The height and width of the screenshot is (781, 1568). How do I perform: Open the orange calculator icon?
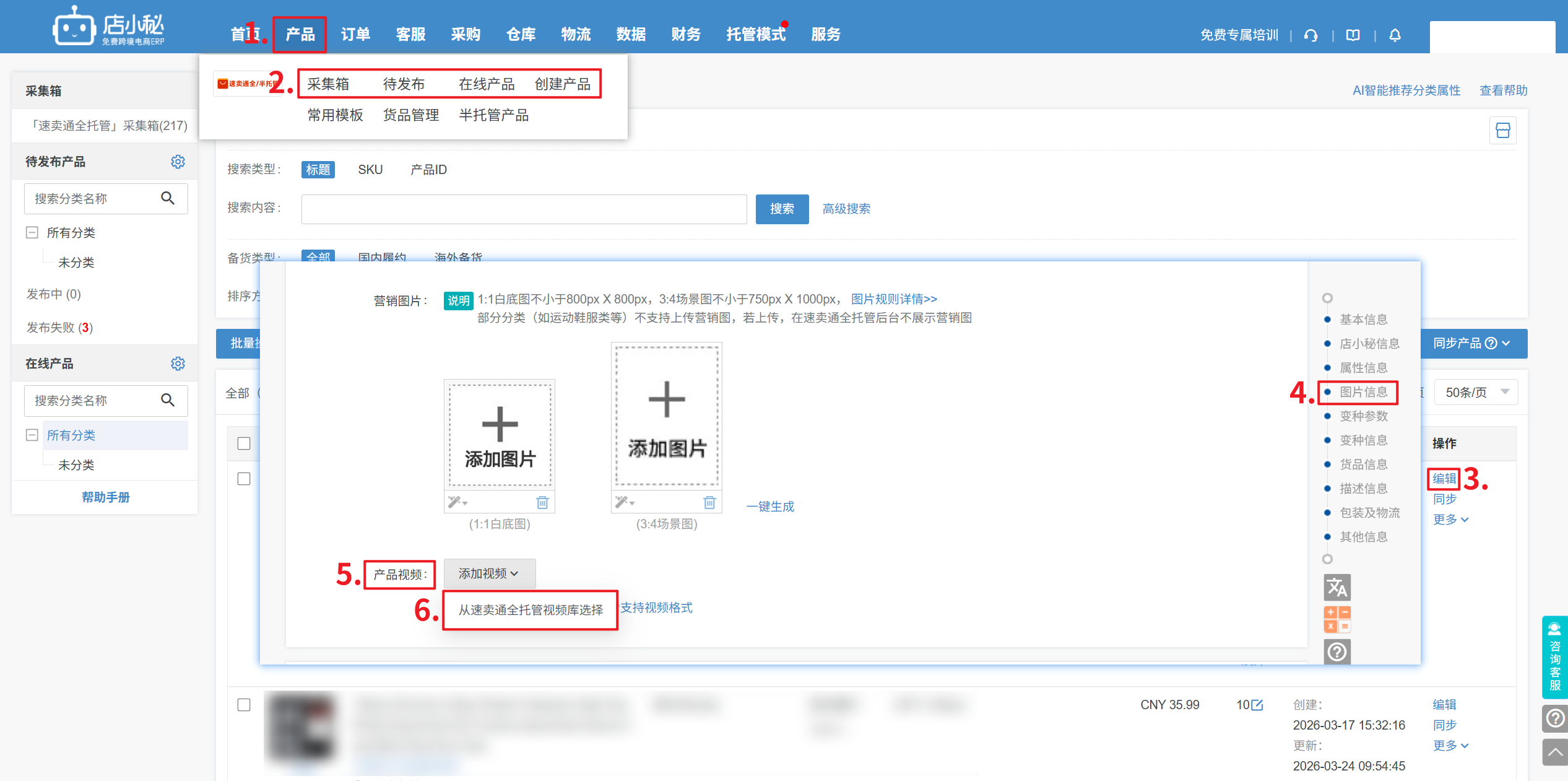point(1337,619)
